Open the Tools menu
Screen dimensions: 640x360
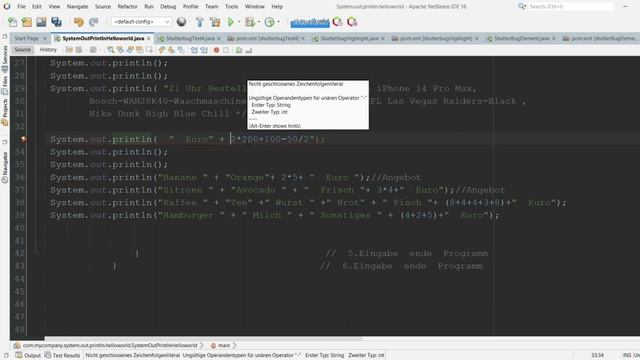coord(231,7)
